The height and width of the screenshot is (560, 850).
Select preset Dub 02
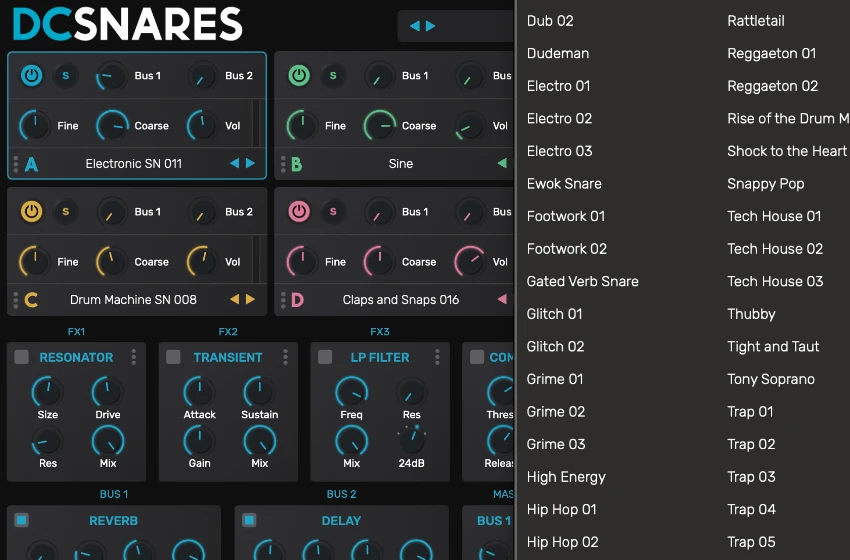point(550,21)
